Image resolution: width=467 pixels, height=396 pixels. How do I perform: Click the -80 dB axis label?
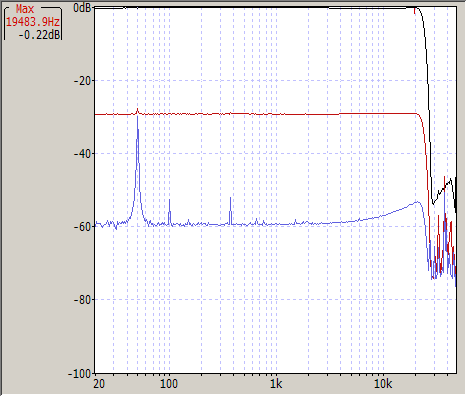(x=82, y=300)
